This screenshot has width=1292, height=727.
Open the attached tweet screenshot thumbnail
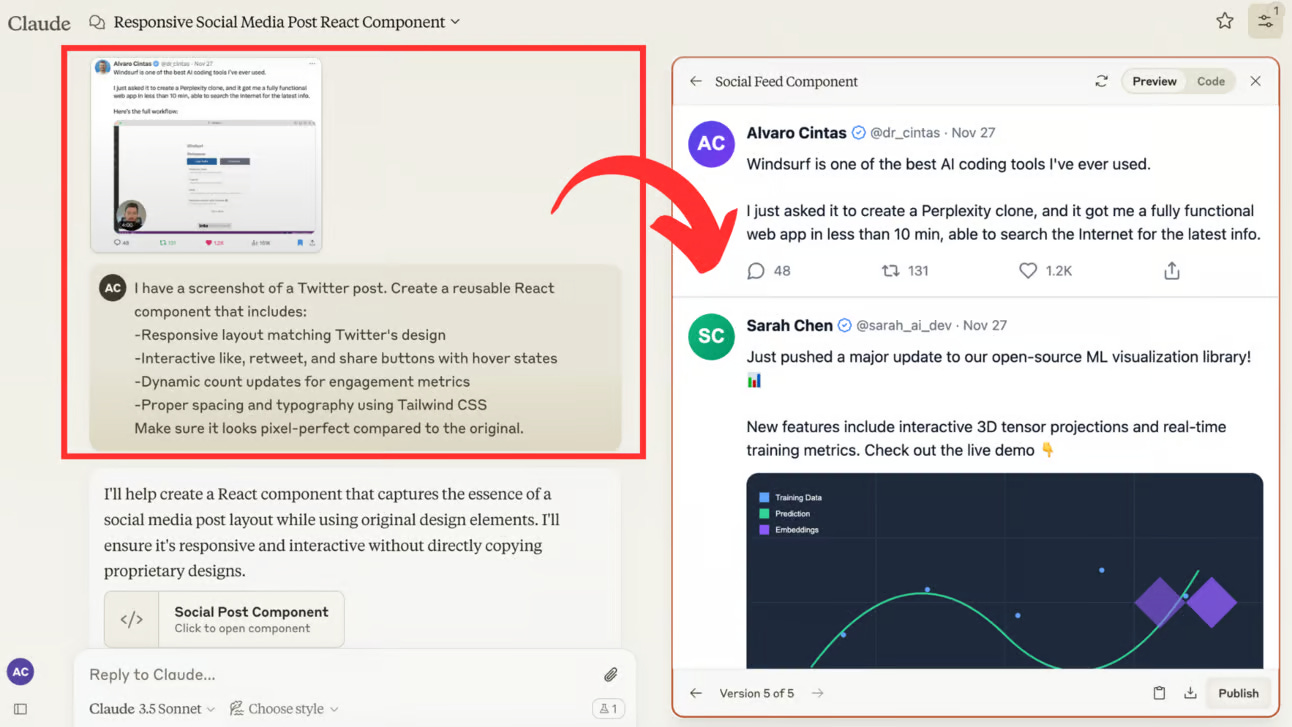206,154
